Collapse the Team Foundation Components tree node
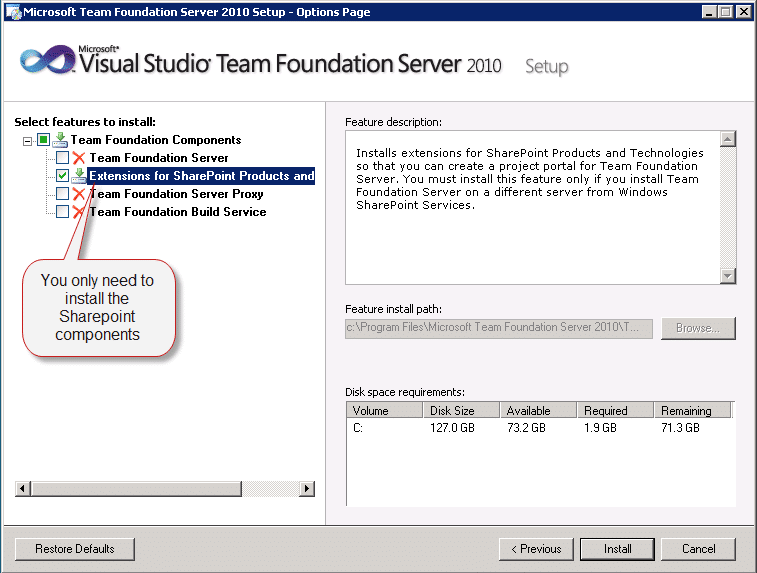Image resolution: width=757 pixels, height=573 pixels. coord(28,141)
